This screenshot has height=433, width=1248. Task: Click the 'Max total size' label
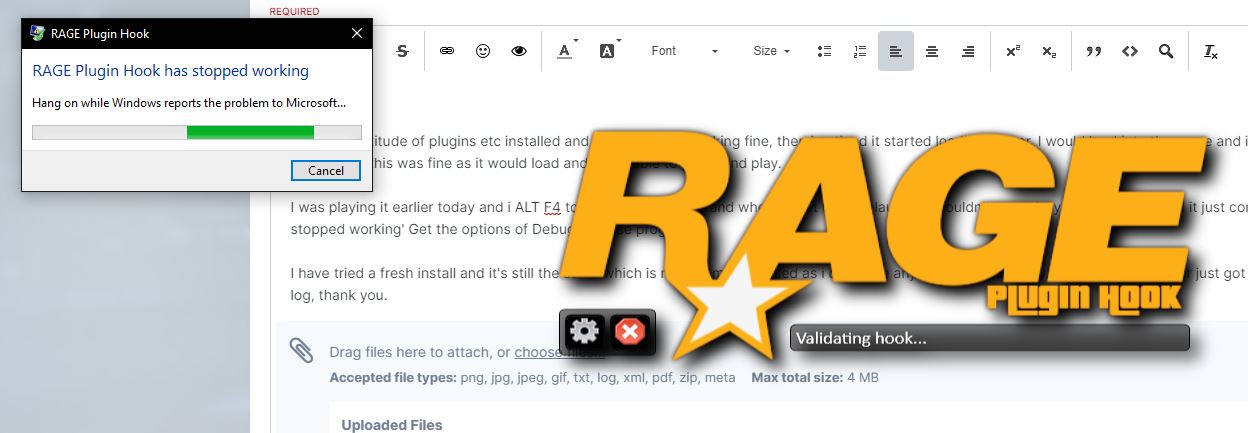797,378
